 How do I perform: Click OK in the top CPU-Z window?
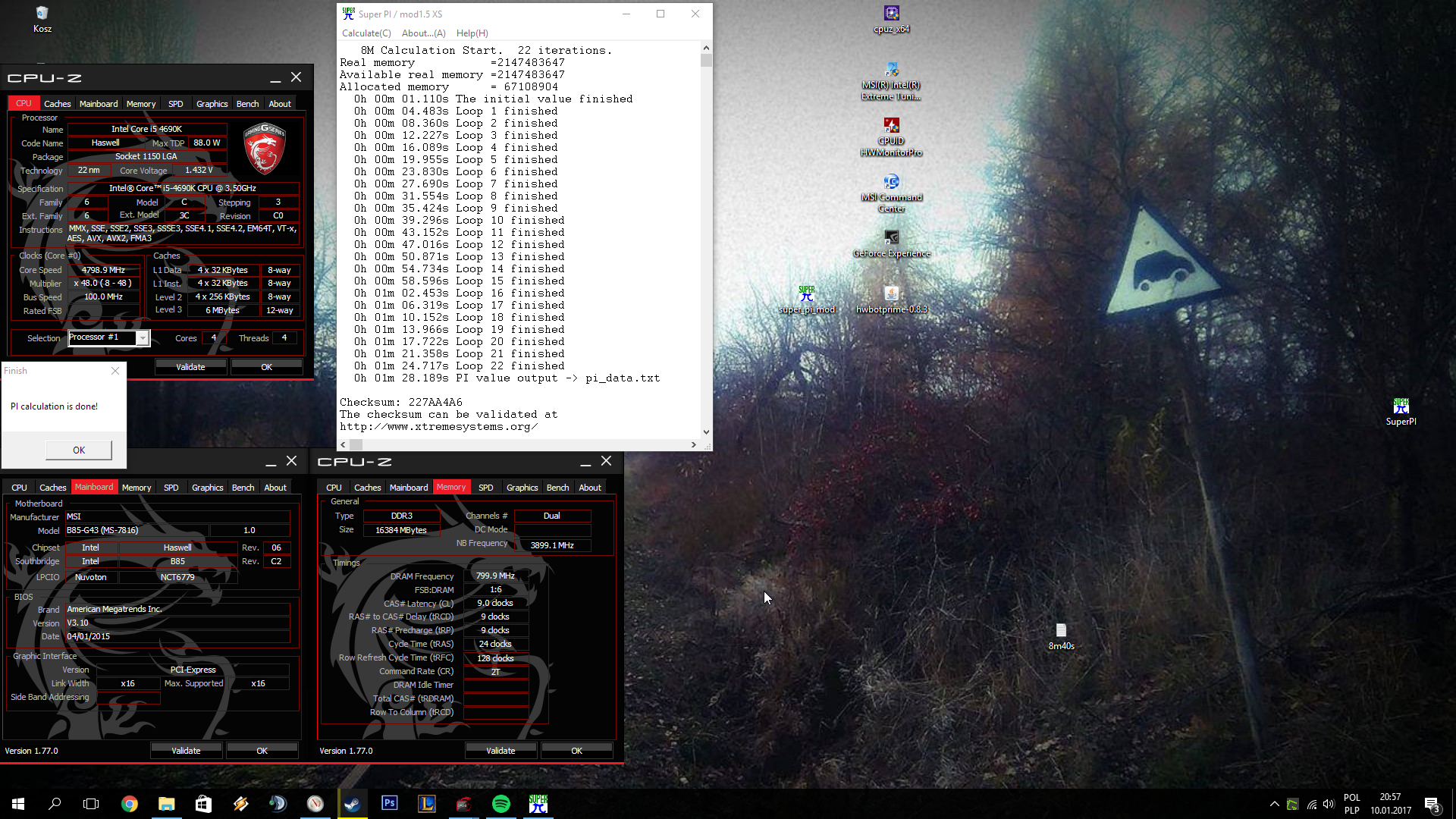[x=267, y=367]
